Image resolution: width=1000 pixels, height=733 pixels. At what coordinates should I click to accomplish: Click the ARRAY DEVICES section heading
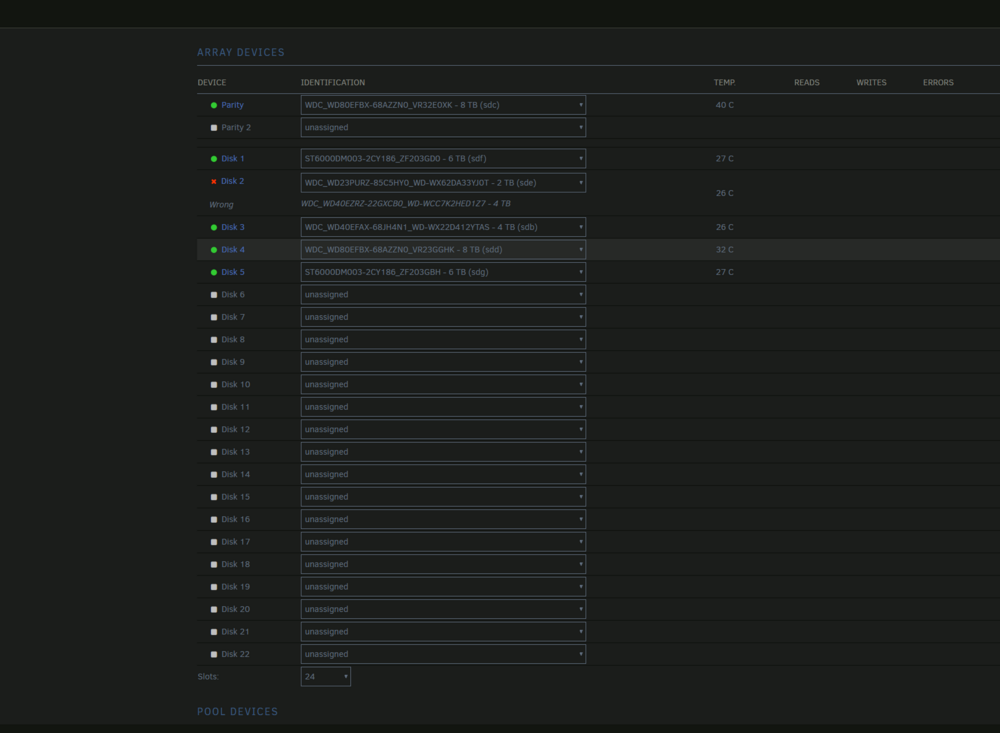pos(241,53)
